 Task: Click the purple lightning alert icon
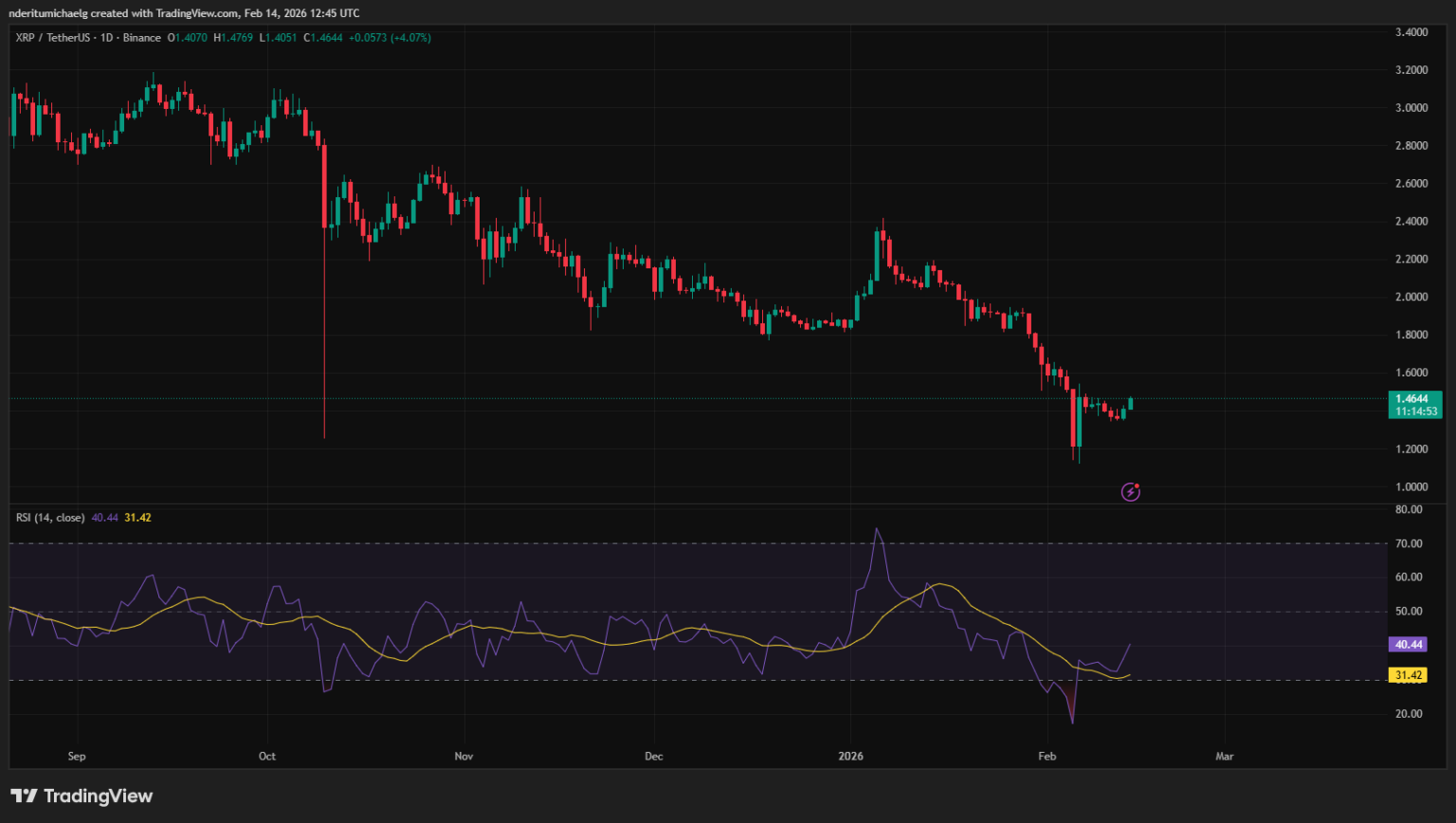click(x=1130, y=491)
